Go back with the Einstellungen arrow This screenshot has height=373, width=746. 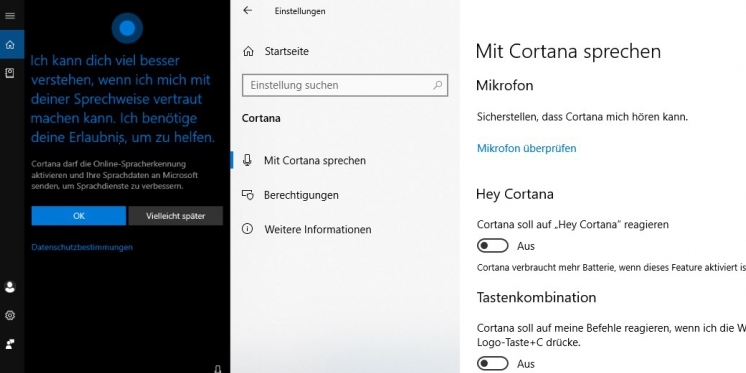tap(247, 10)
